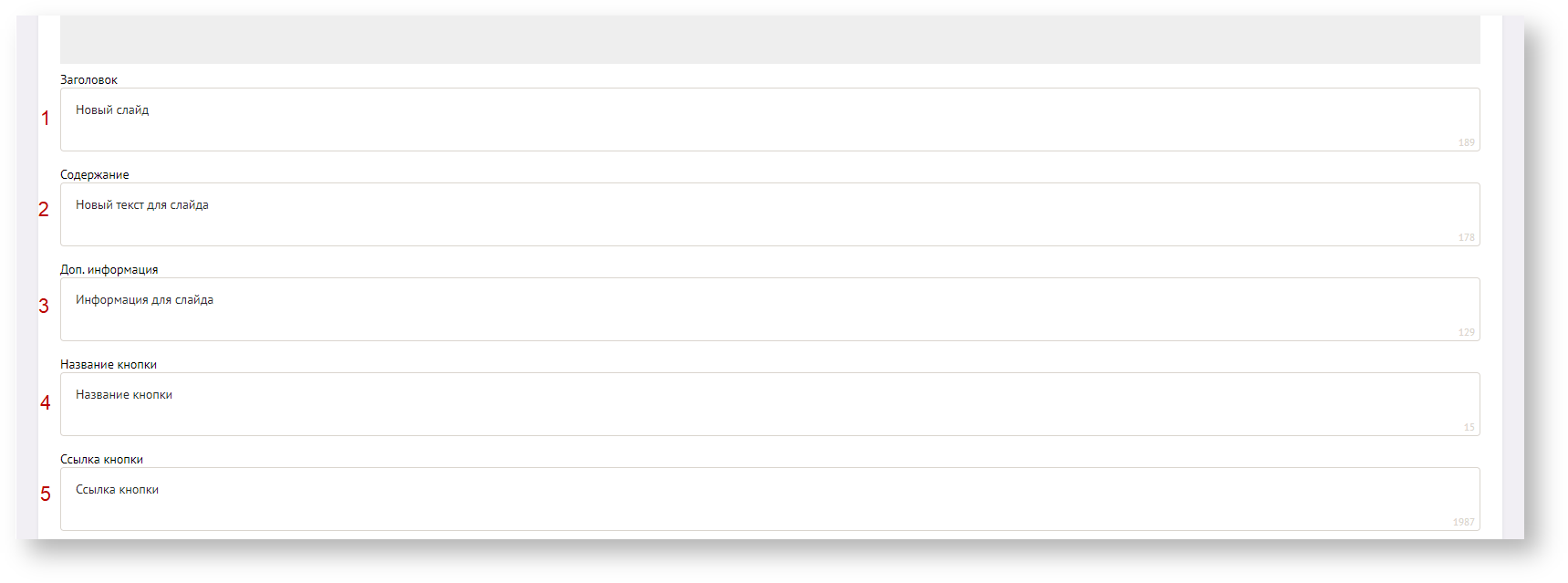This screenshot has width=1568, height=583.
Task: Click the 'Содержание' field label
Action: point(95,175)
